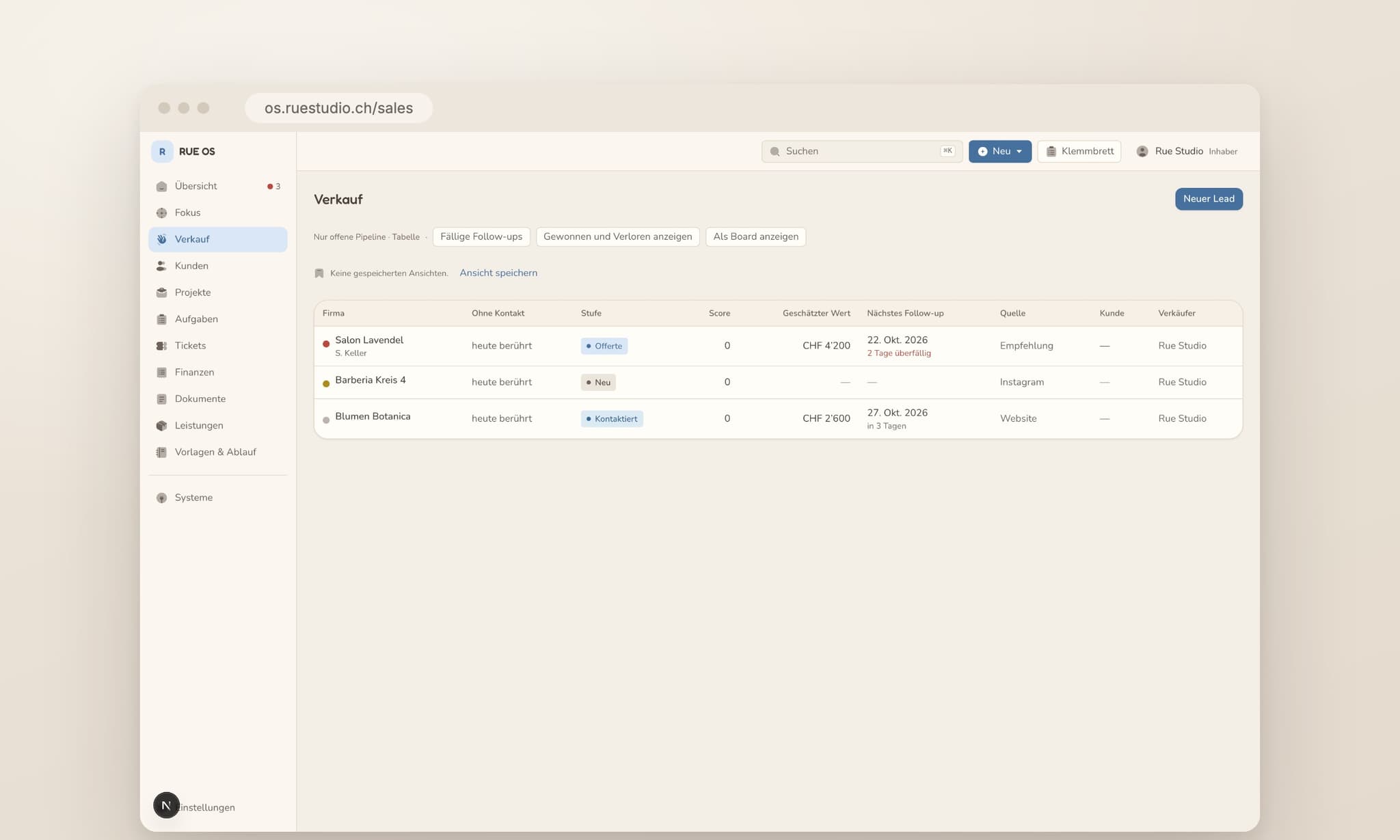Click the Kontaktiert stage badge

coord(612,419)
